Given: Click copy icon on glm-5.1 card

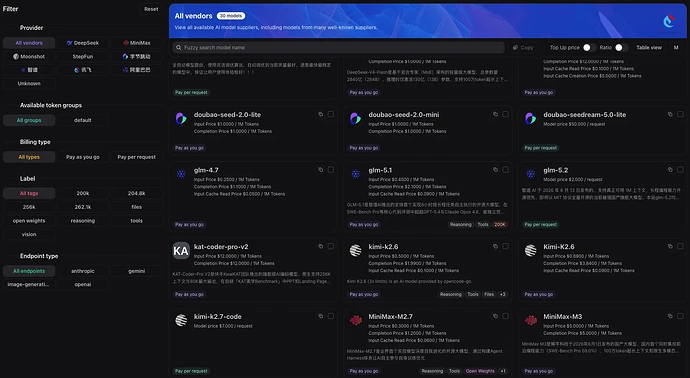Looking at the screenshot, I should point(495,170).
